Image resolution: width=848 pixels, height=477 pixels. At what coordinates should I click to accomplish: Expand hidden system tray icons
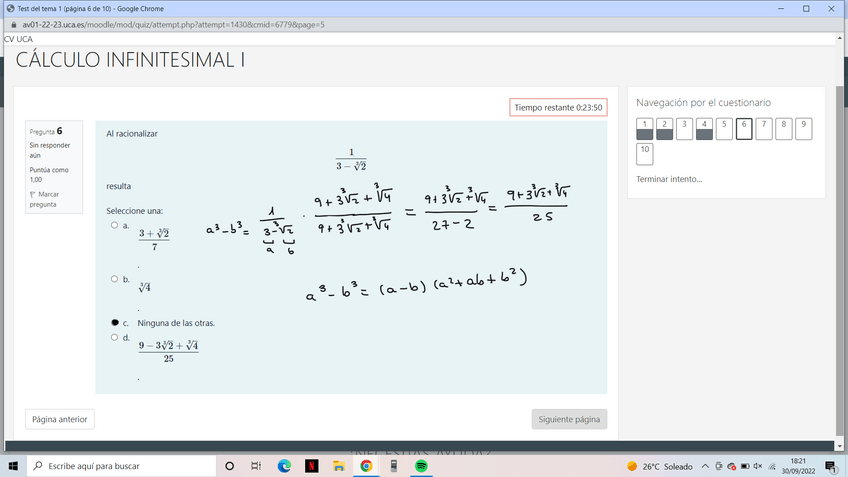[705, 466]
